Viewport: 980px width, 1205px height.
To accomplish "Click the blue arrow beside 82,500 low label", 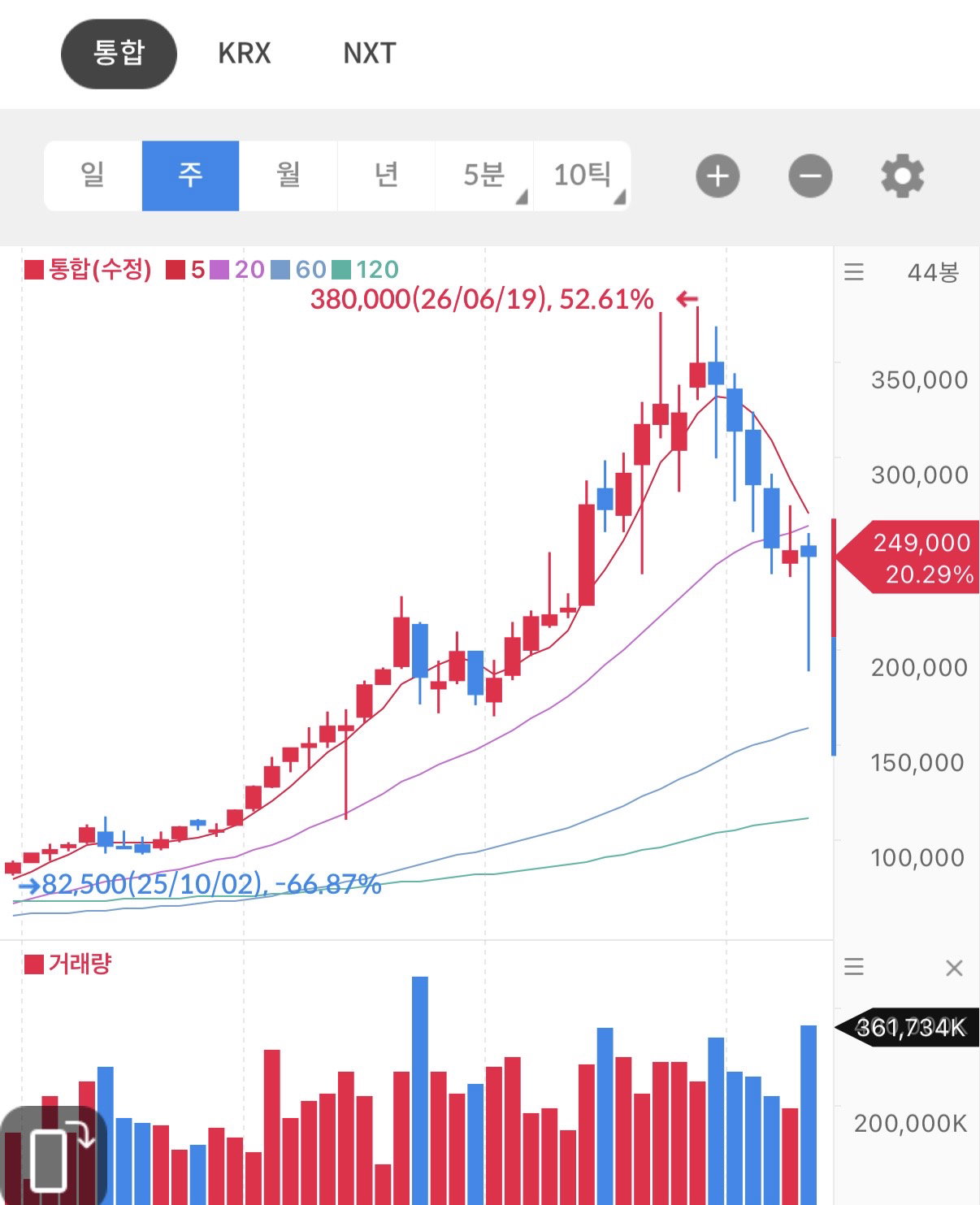I will pos(29,886).
